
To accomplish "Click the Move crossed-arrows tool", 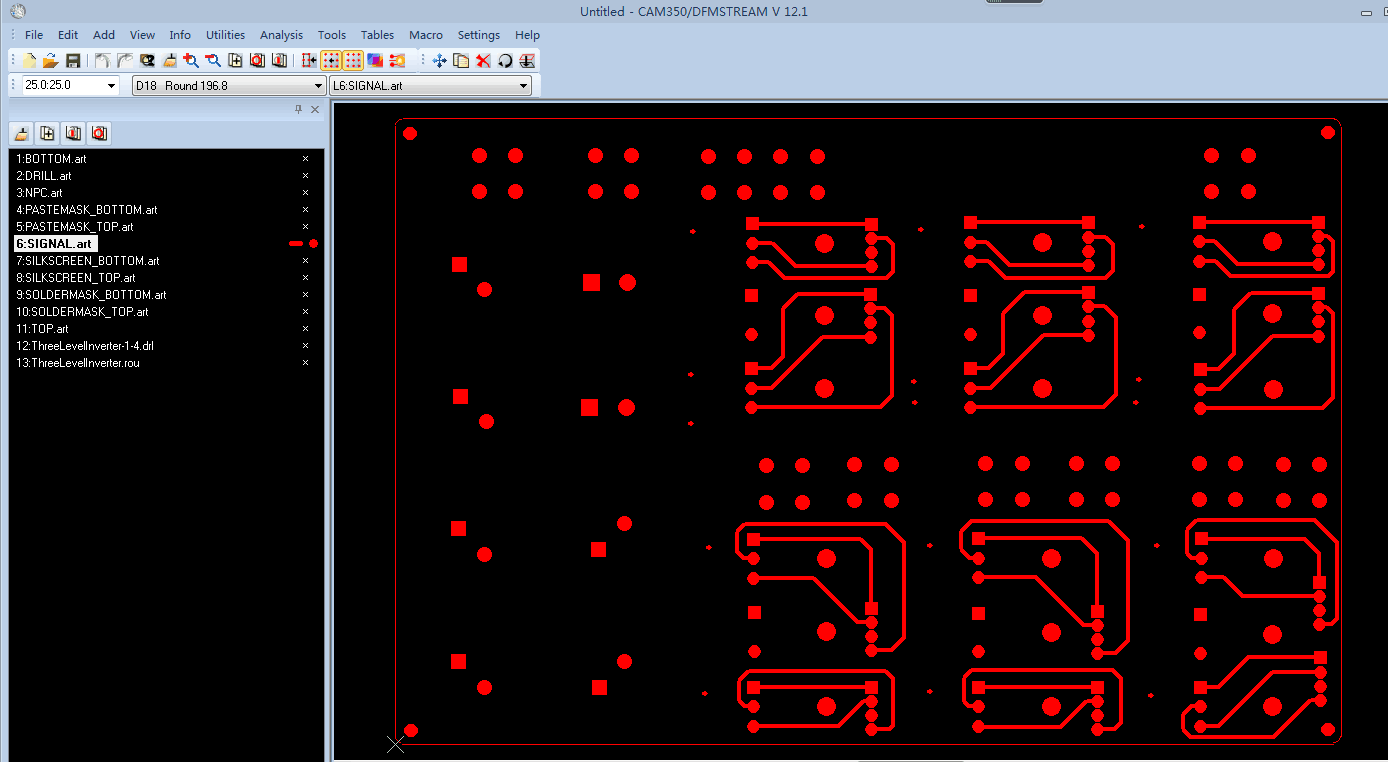I will tap(439, 61).
